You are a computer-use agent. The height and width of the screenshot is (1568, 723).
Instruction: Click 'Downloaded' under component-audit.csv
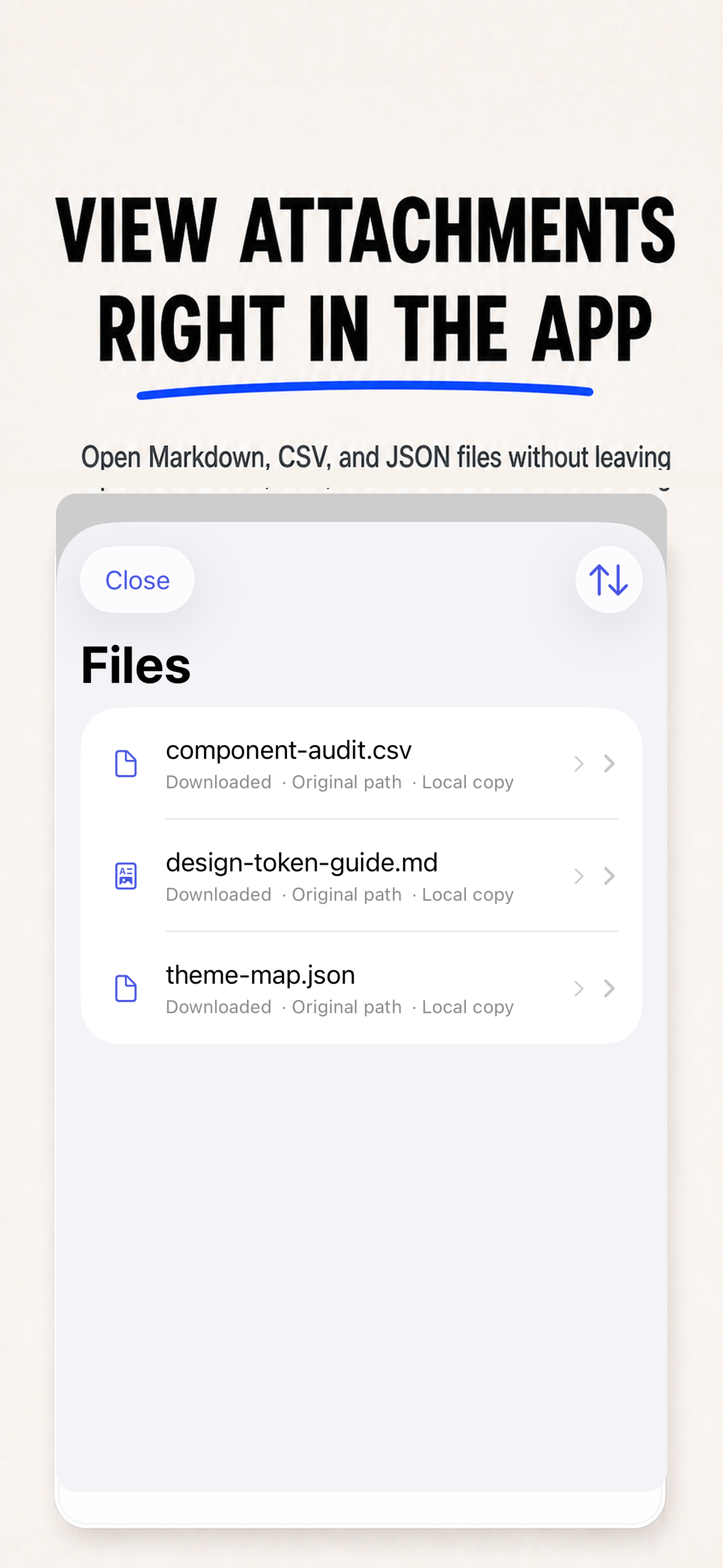pos(219,782)
